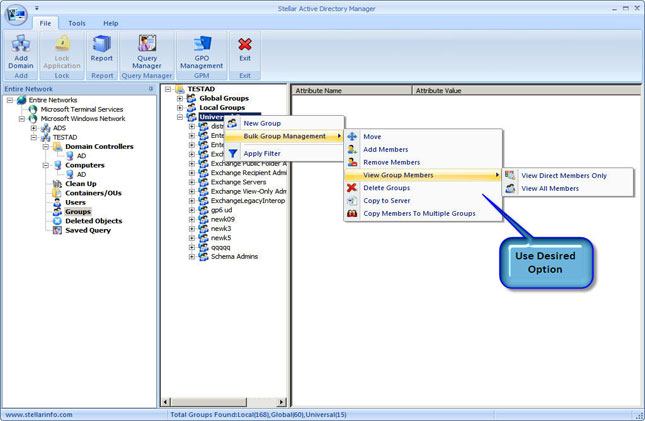
Task: Switch to the File ribbon tab
Action: (x=45, y=23)
